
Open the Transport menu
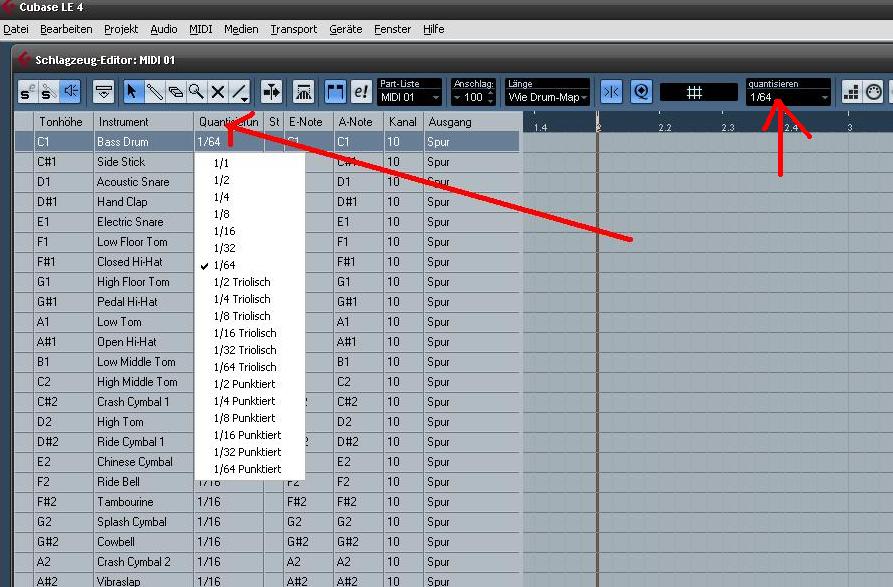point(294,29)
